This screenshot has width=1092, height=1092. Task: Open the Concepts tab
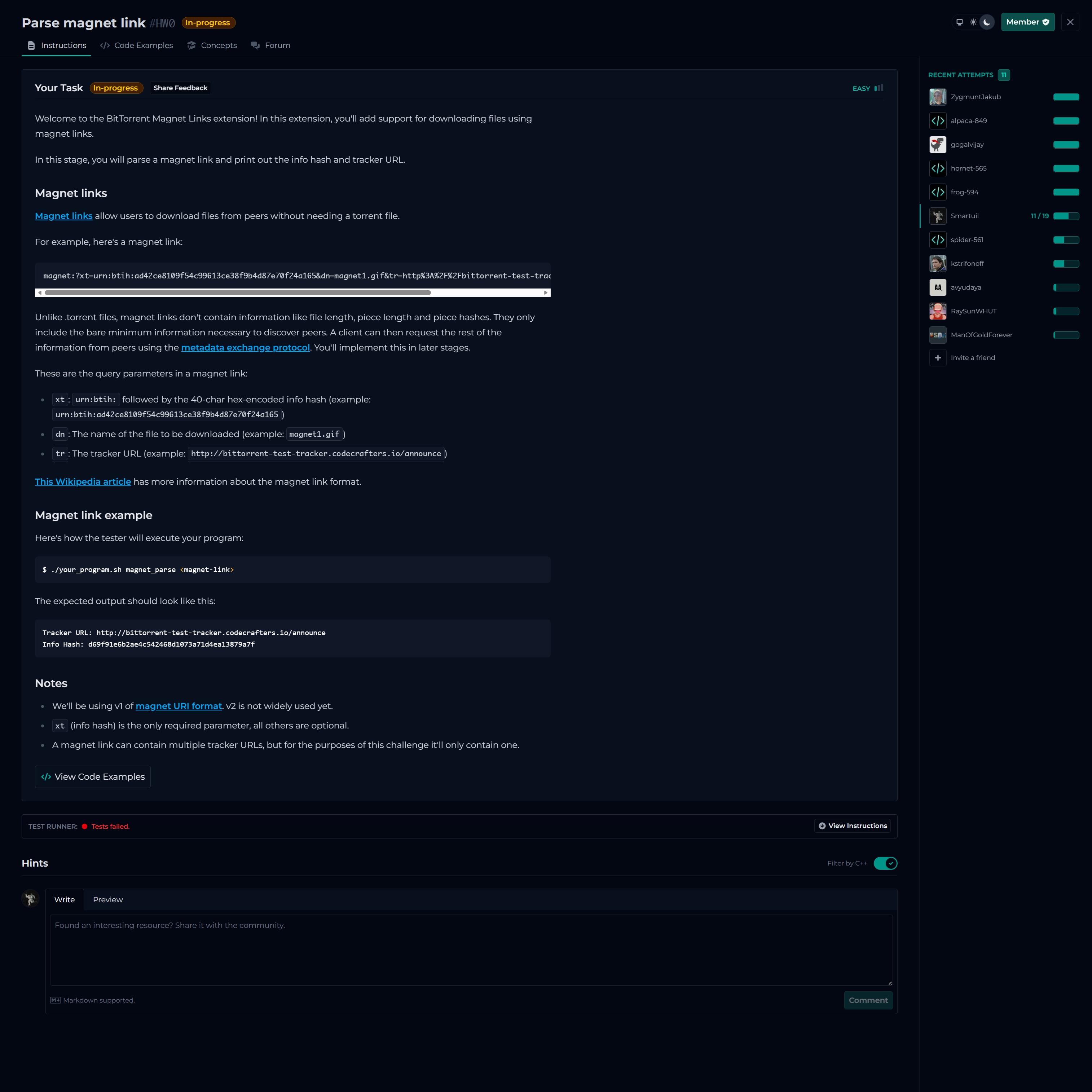(212, 45)
